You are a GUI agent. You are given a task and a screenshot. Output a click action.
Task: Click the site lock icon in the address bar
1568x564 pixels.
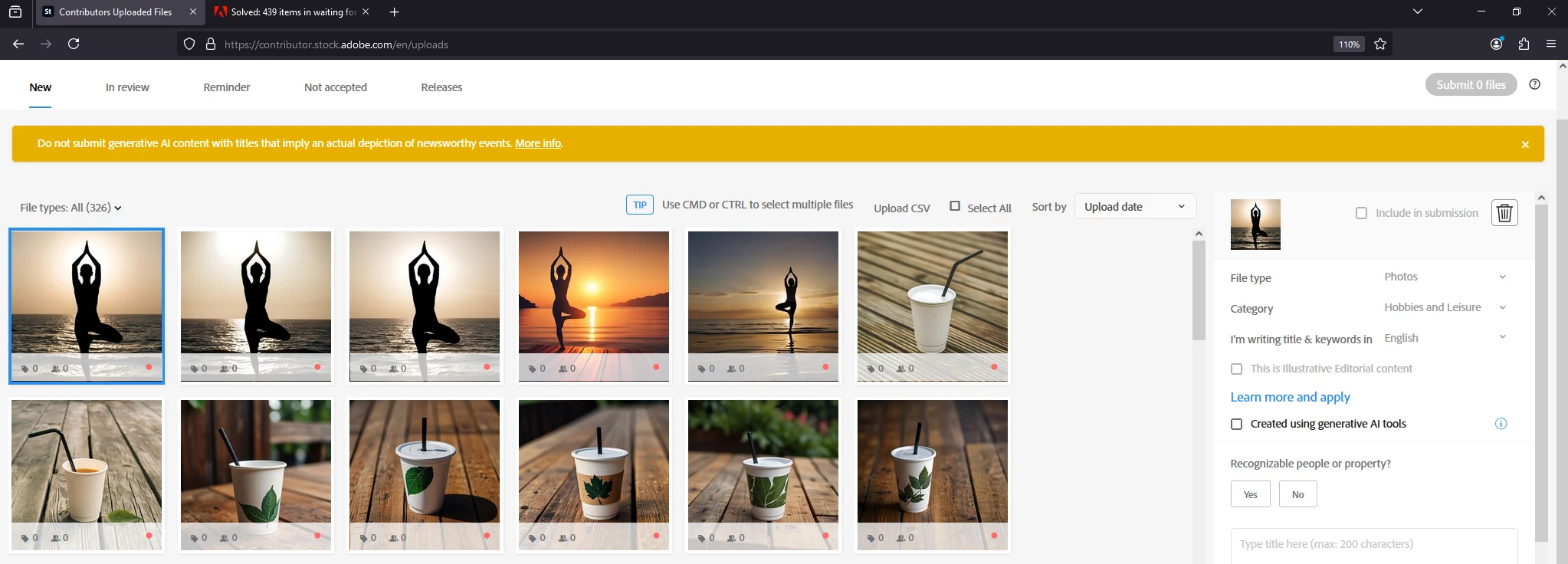pyautogui.click(x=211, y=44)
